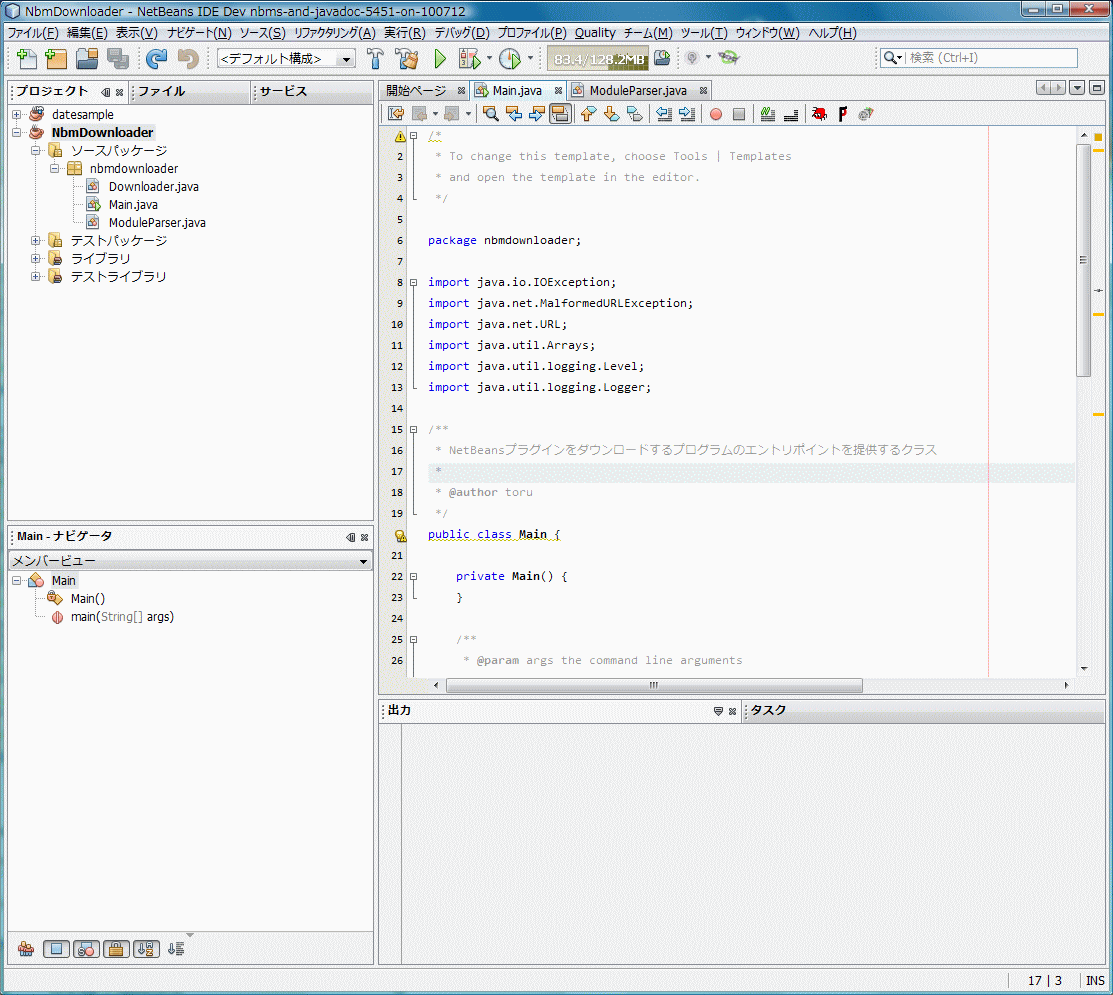Click the editor's horizontal scrollbar thumb
This screenshot has width=1113, height=995.
[654, 686]
